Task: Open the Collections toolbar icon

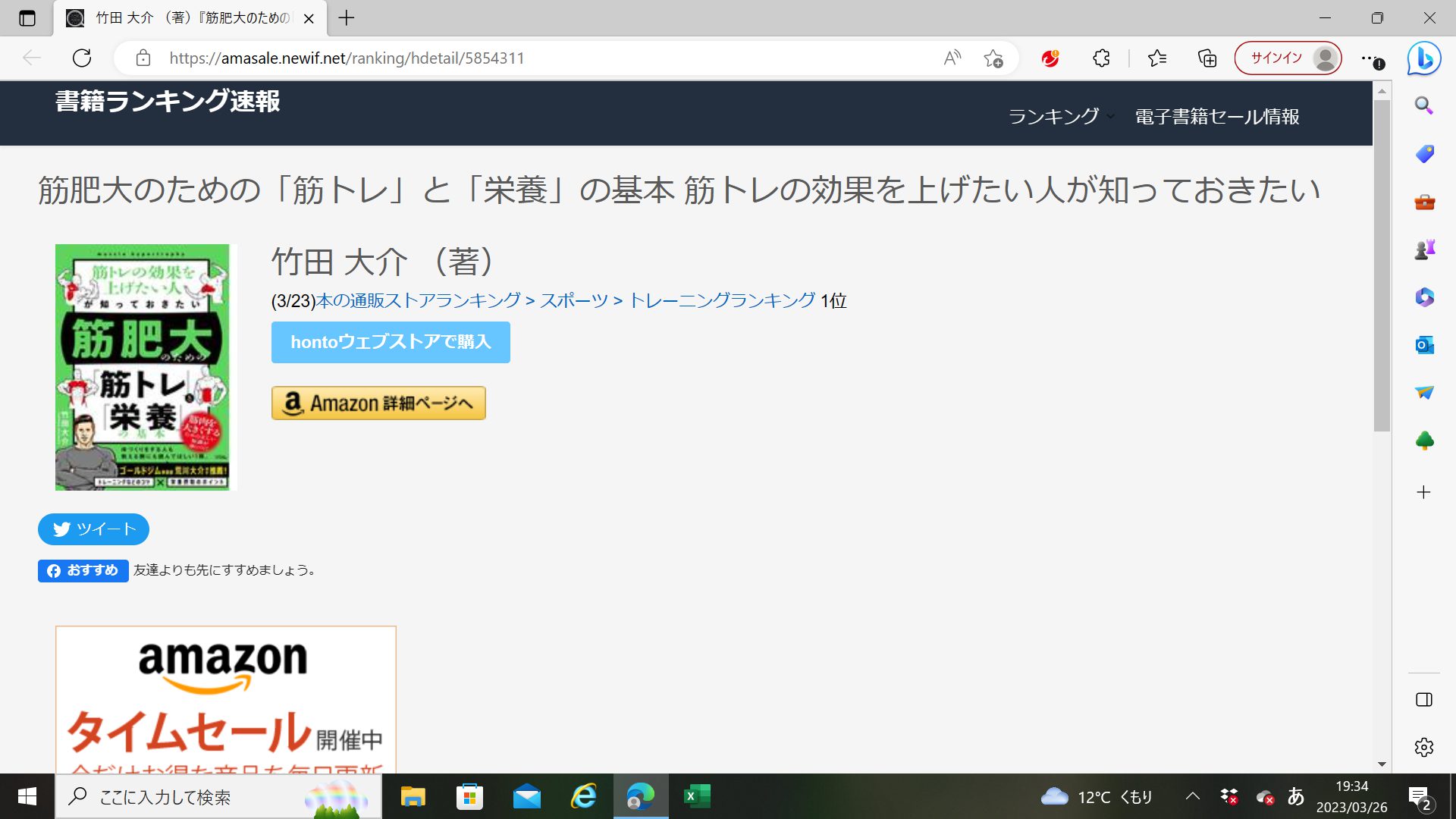Action: 1207,58
